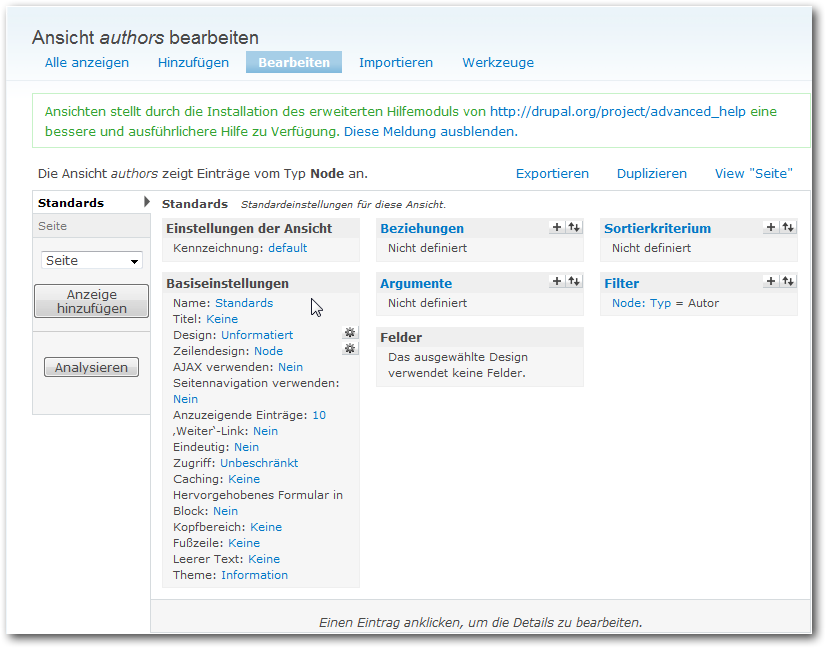Screen dimensions: 826x648
Task: Open Design settings gear icon
Action: click(349, 333)
